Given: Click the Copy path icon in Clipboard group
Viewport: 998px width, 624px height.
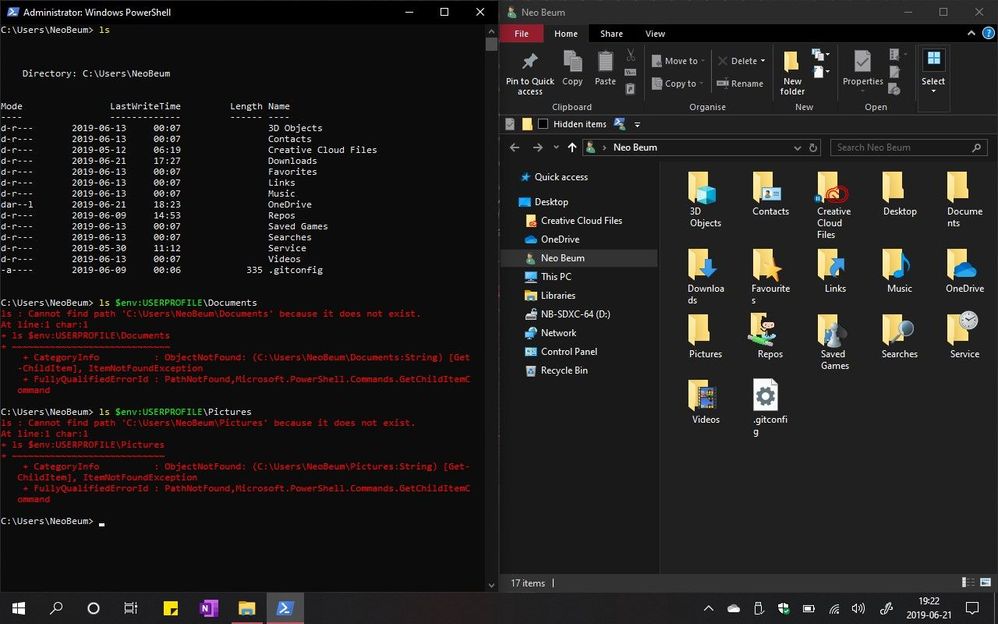Looking at the screenshot, I should point(631,72).
